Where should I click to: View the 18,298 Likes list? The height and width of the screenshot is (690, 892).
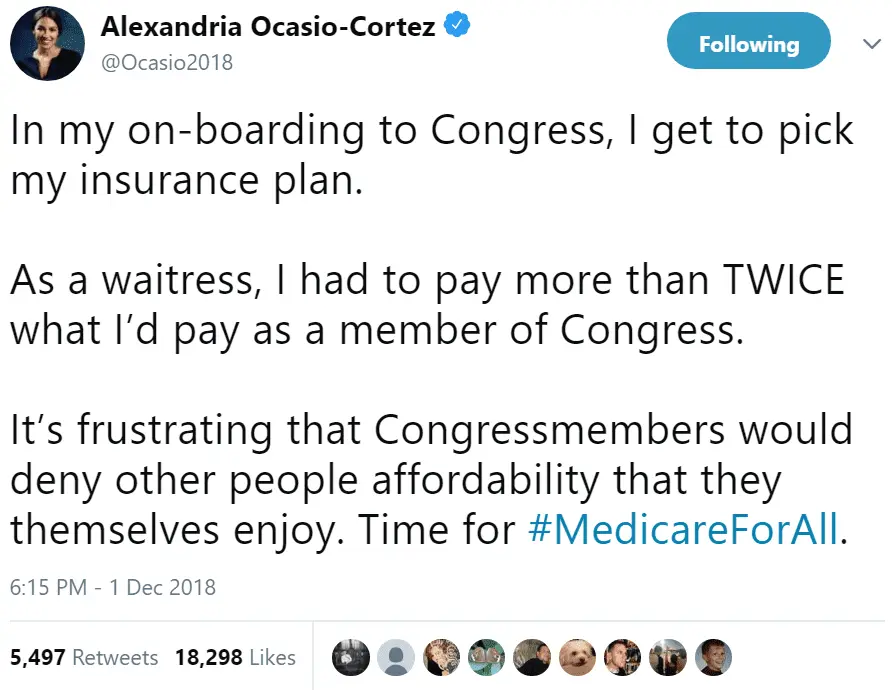tap(235, 657)
